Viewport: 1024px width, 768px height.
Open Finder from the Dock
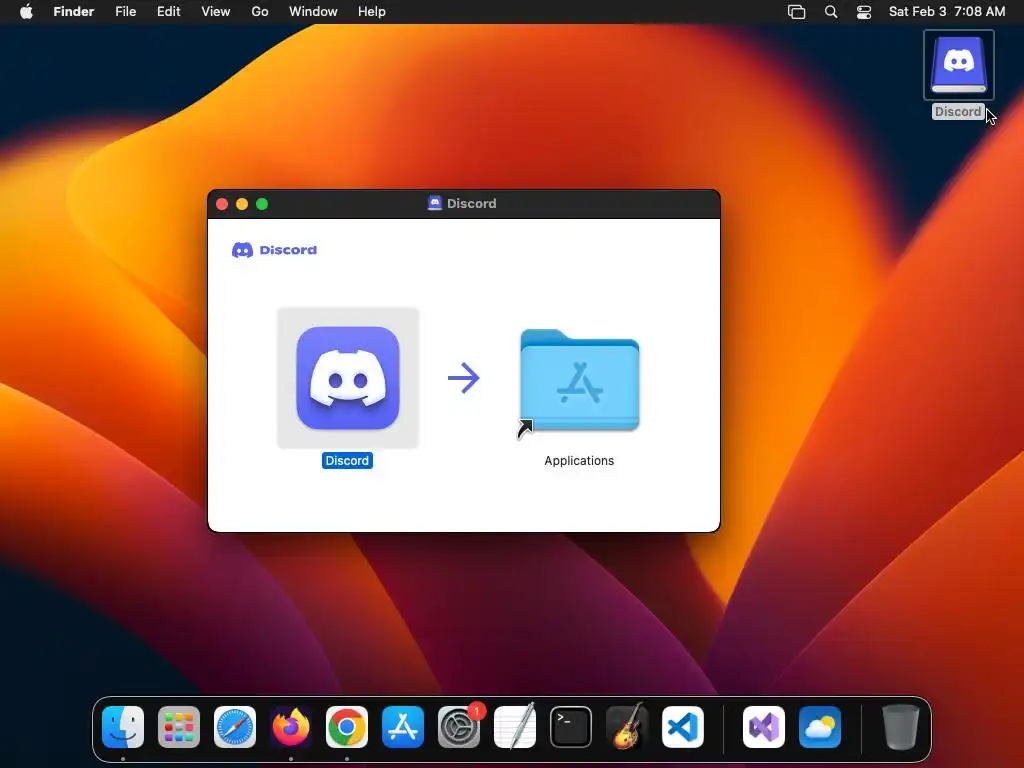[x=123, y=727]
